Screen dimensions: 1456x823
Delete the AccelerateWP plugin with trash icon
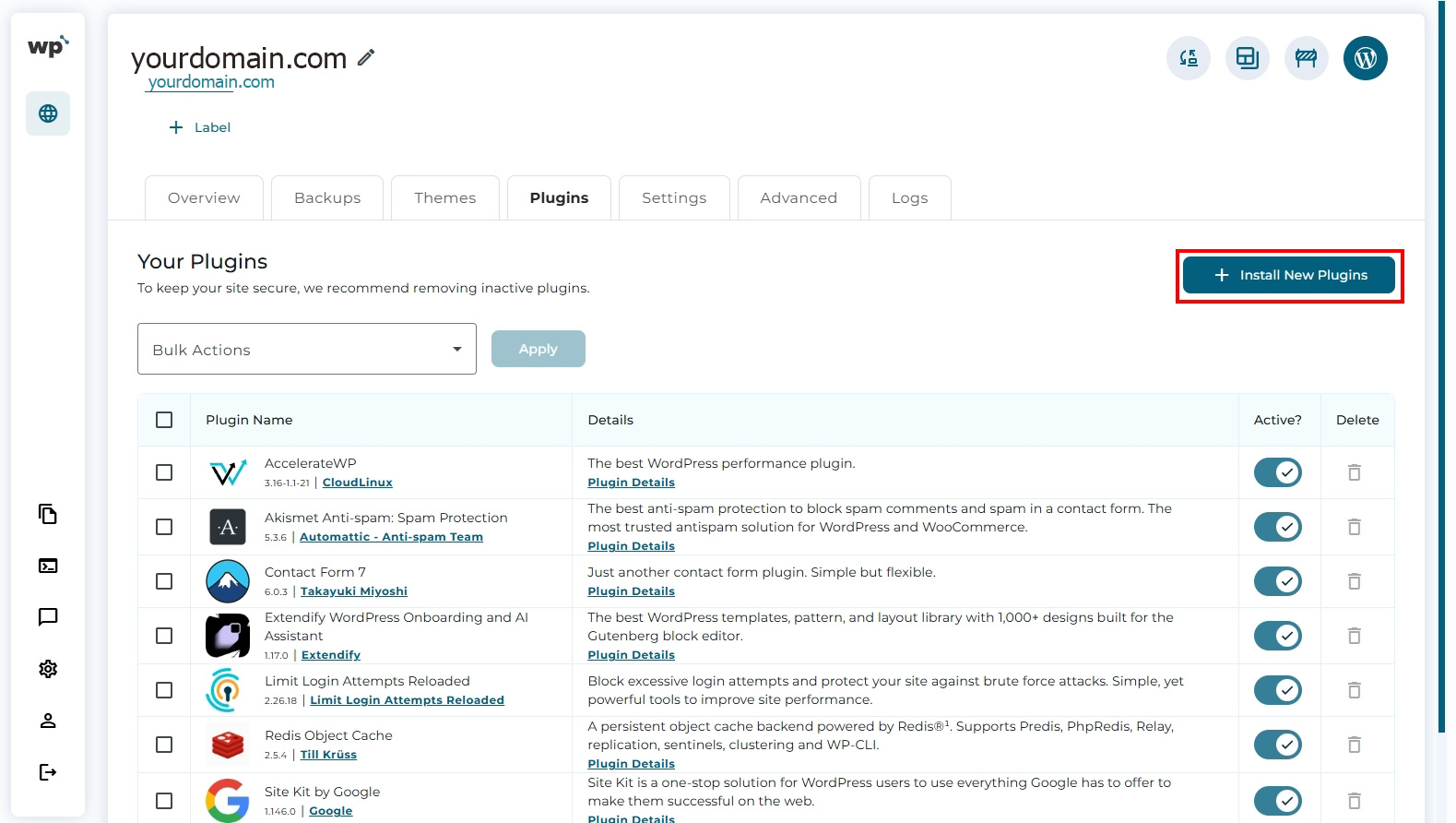point(1355,472)
